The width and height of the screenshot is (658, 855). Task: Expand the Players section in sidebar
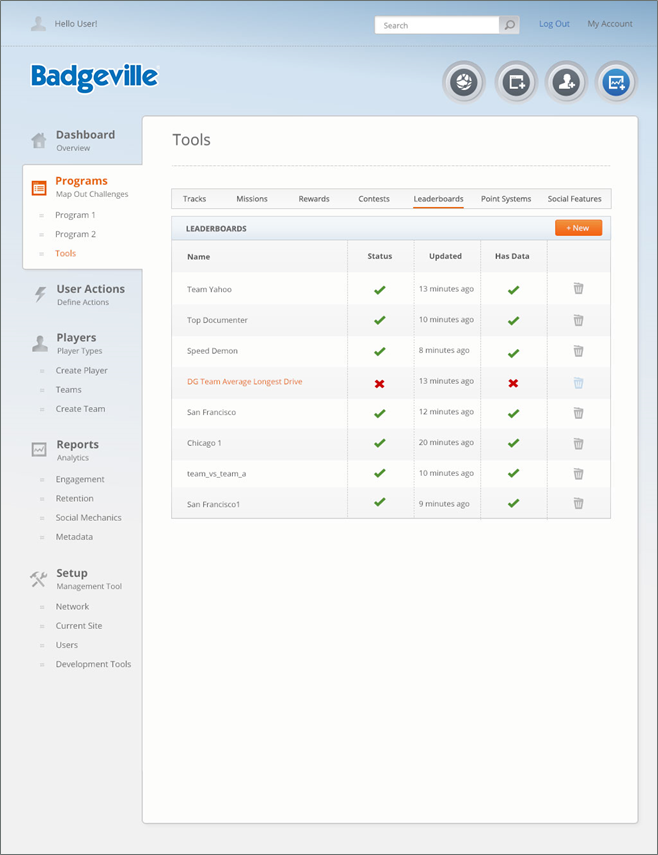tap(76, 338)
